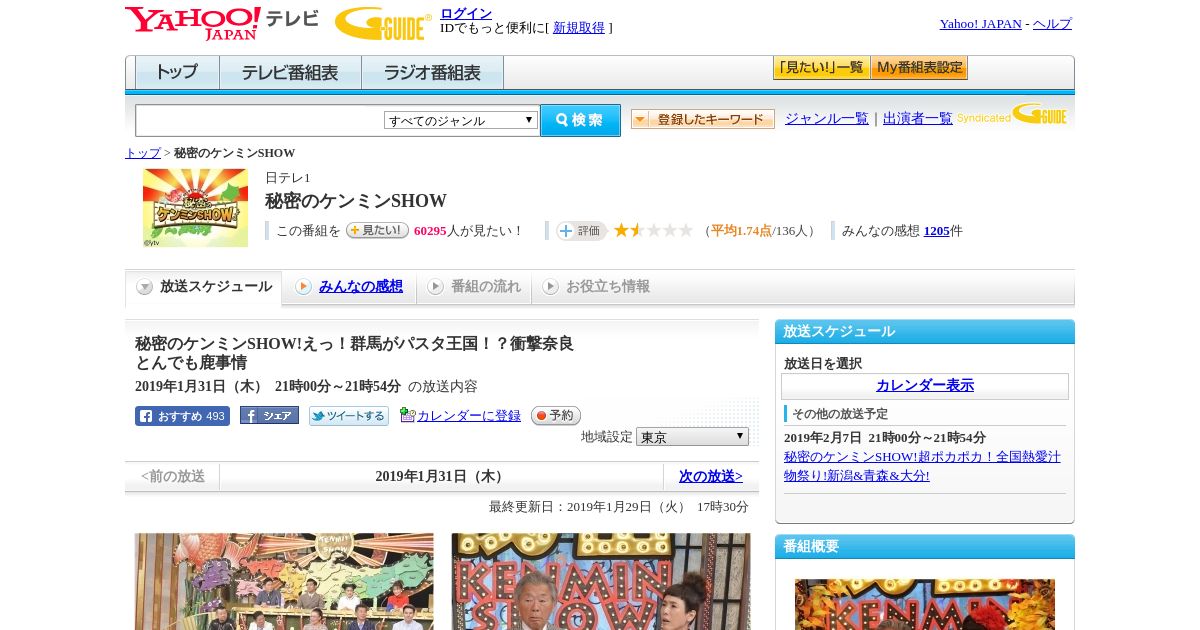Expand the 地域設定 東京 dropdown
This screenshot has width=1200, height=630.
point(692,437)
